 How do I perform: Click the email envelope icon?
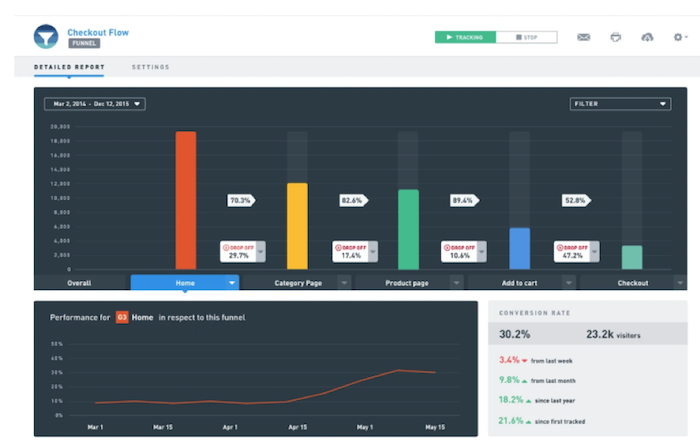point(583,37)
